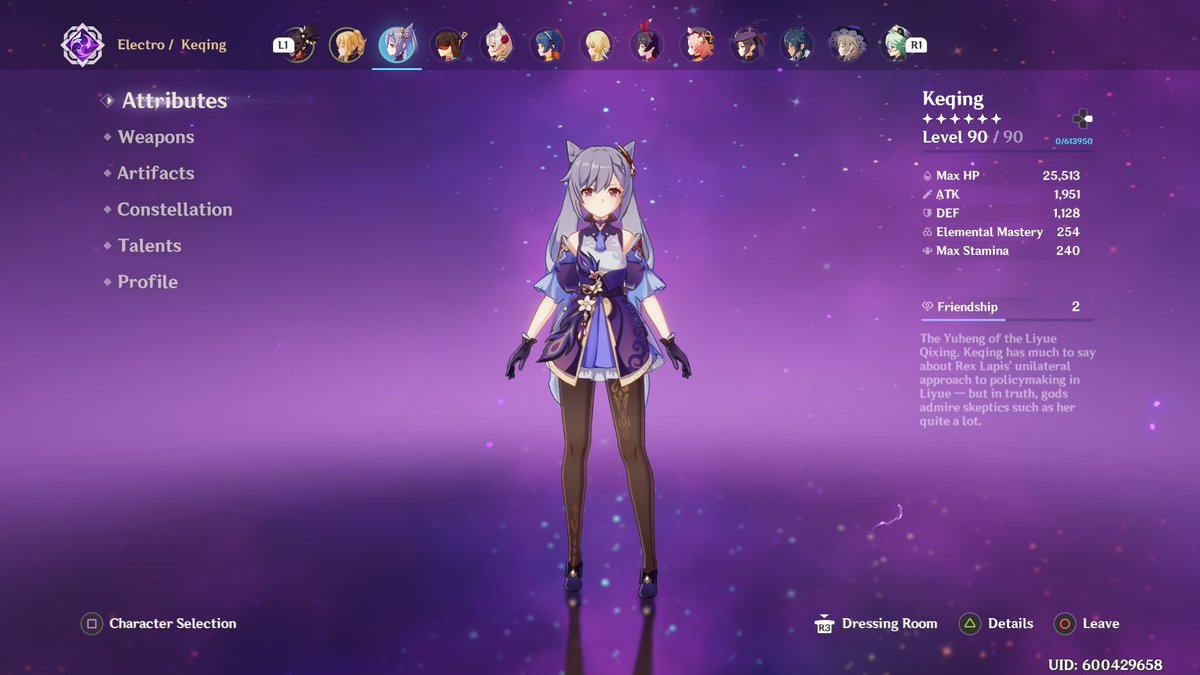1200x675 pixels.
Task: Click the UID: 600429658 text
Action: pyautogui.click(x=1105, y=665)
